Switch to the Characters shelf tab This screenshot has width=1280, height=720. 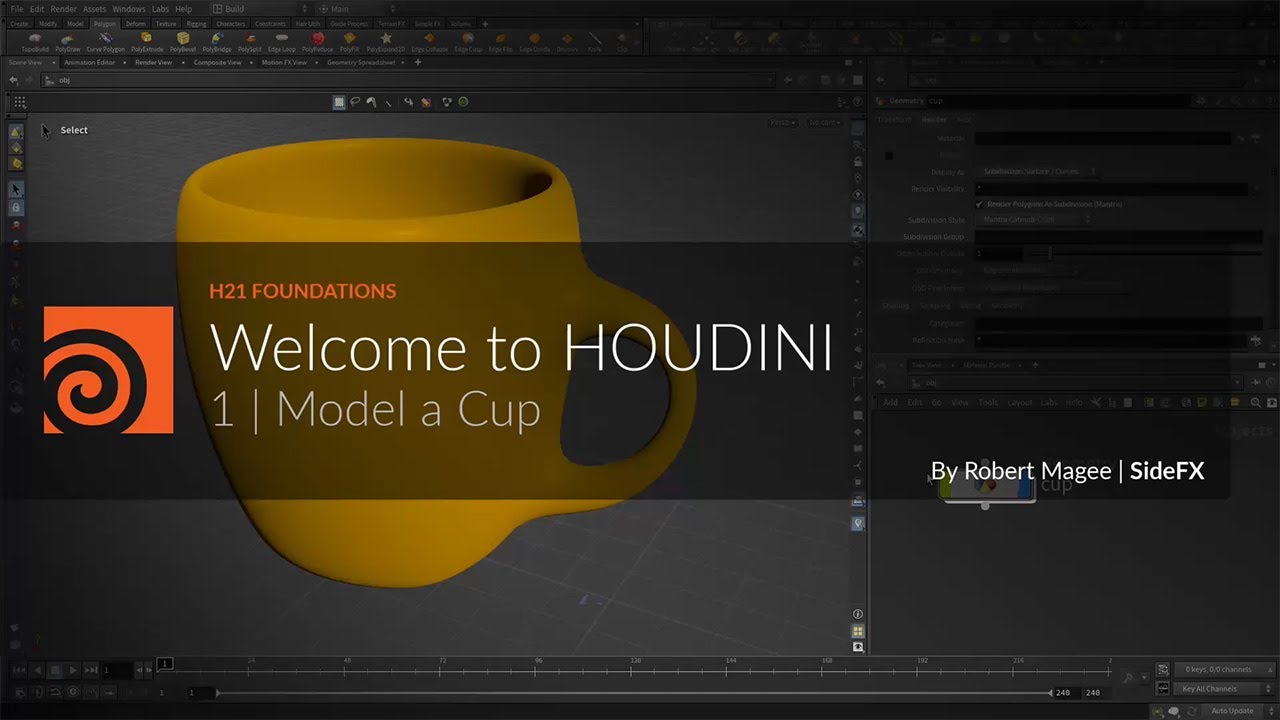coord(231,23)
